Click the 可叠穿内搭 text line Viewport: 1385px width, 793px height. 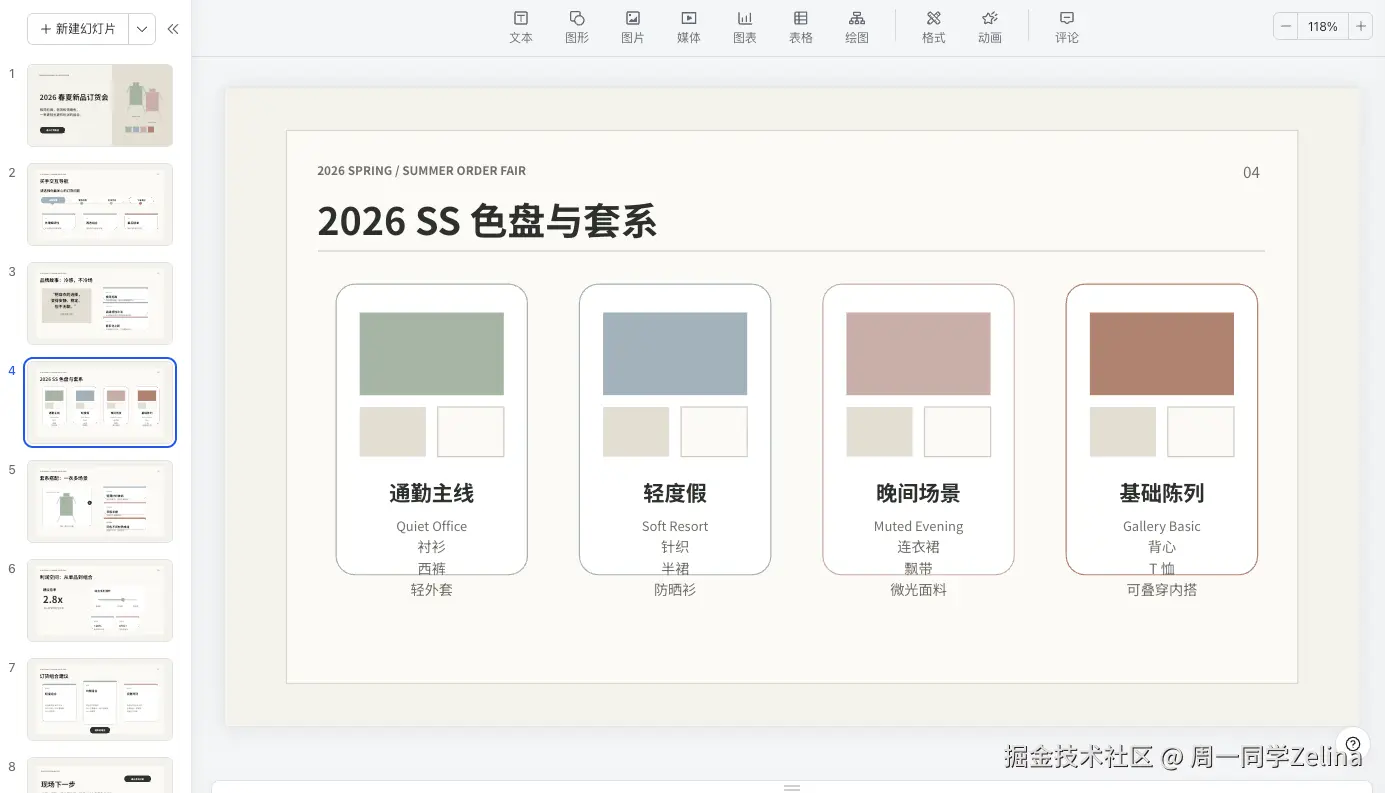[1162, 590]
